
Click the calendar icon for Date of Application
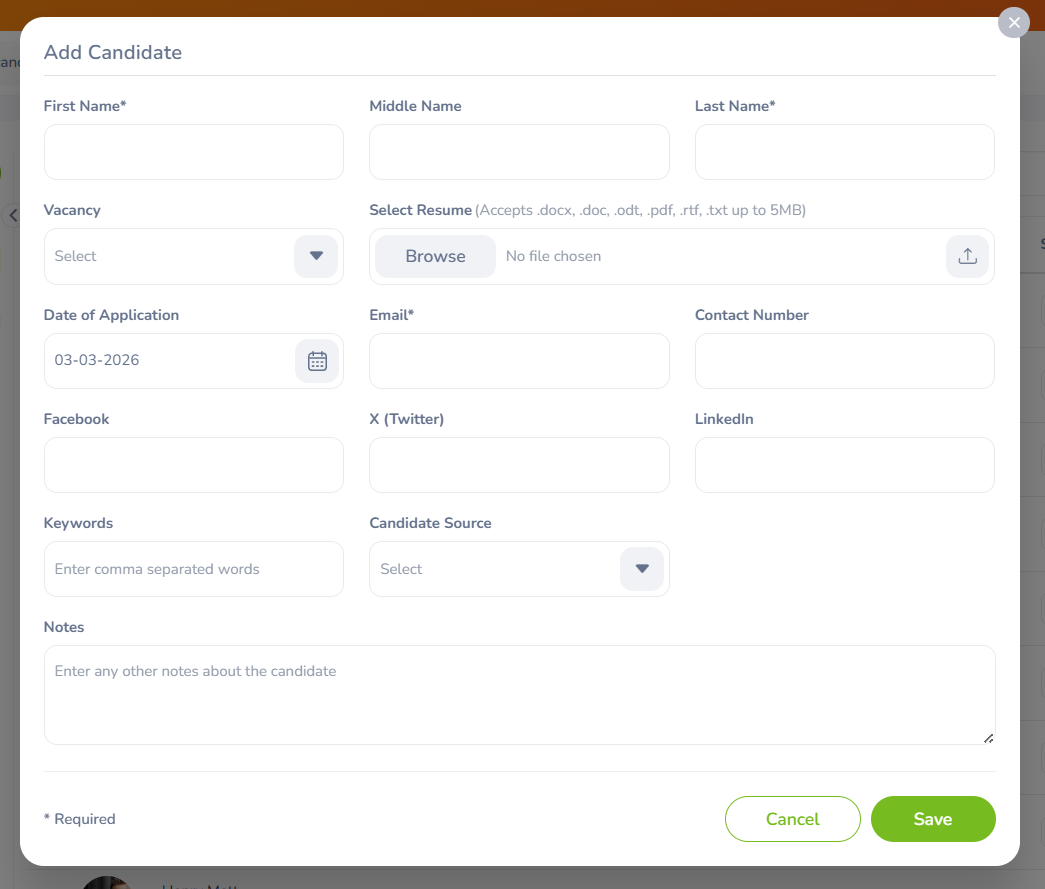pyautogui.click(x=317, y=361)
